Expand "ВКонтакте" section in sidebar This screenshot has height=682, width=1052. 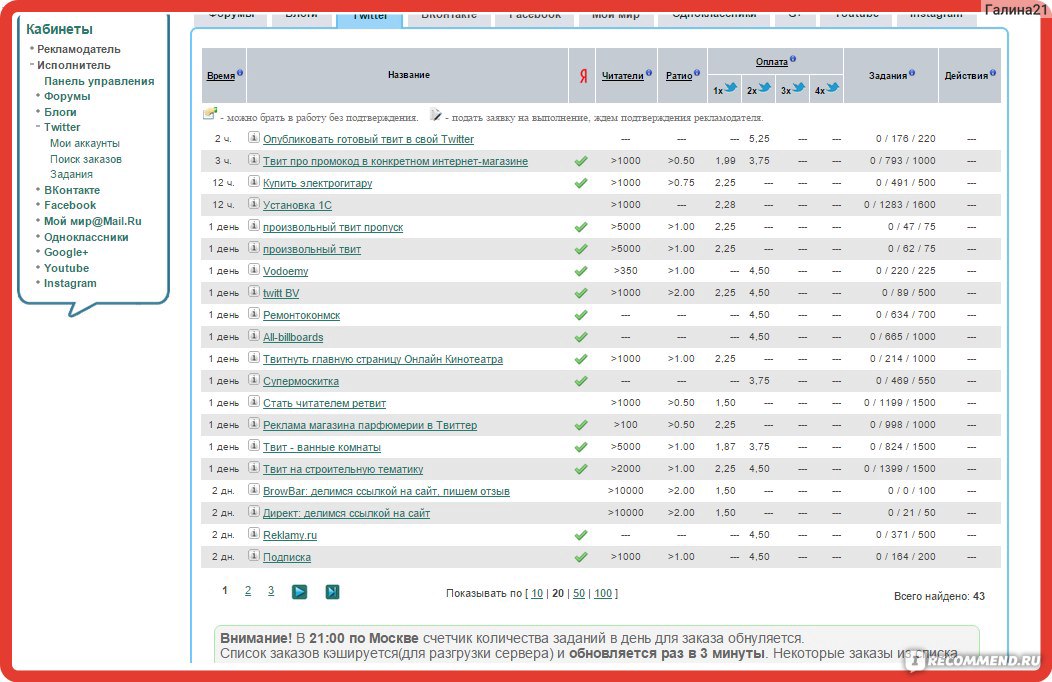click(x=72, y=190)
